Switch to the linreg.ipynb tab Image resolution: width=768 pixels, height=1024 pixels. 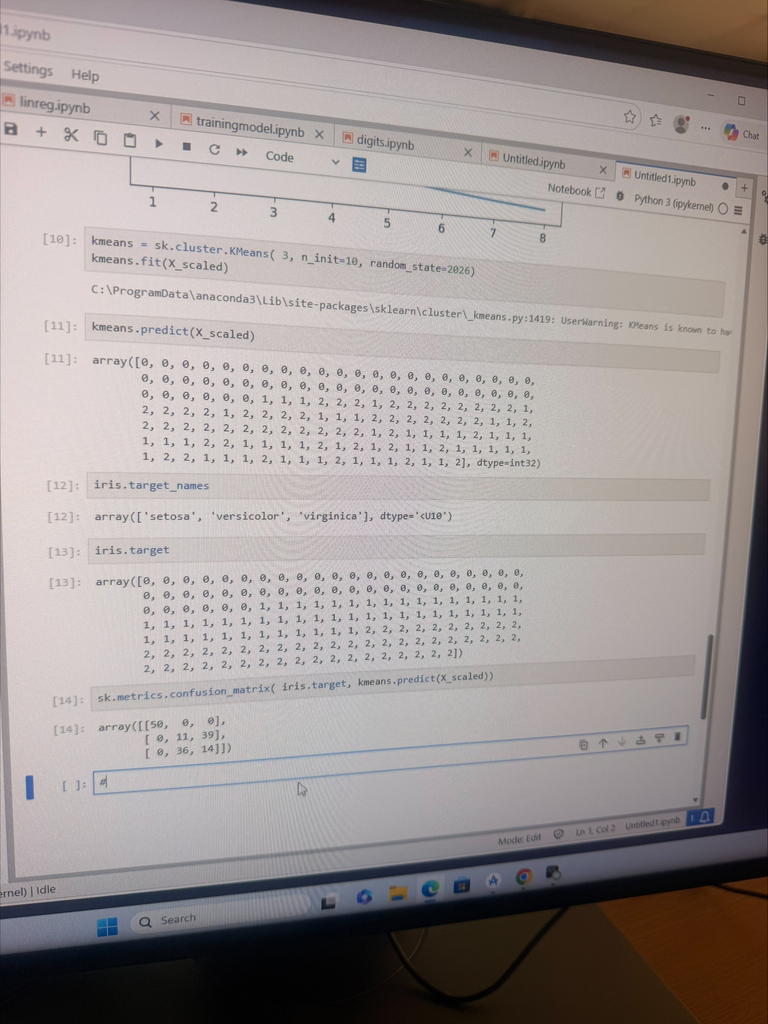[x=55, y=104]
